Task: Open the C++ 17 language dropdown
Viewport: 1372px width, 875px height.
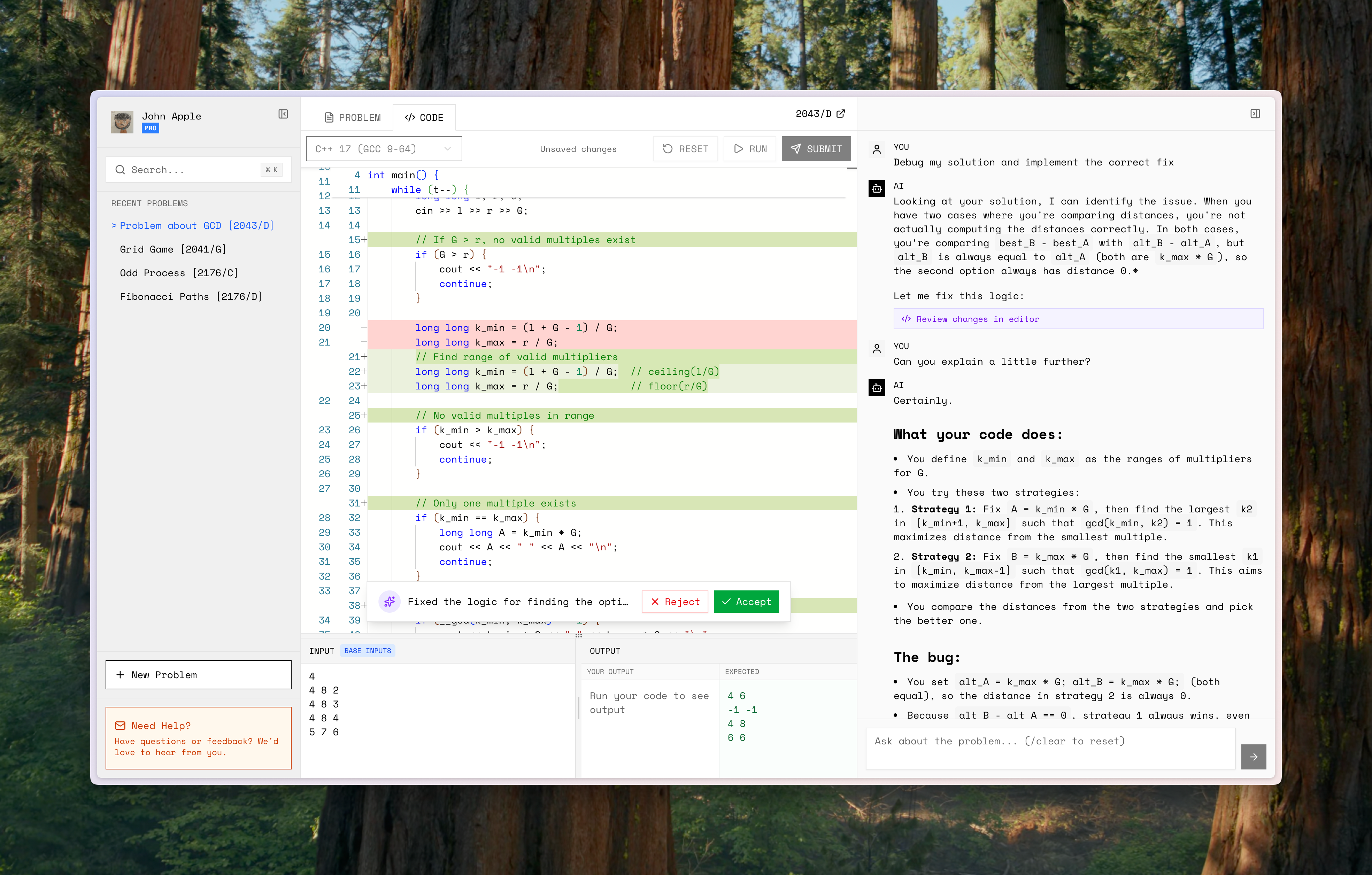Action: pyautogui.click(x=384, y=149)
